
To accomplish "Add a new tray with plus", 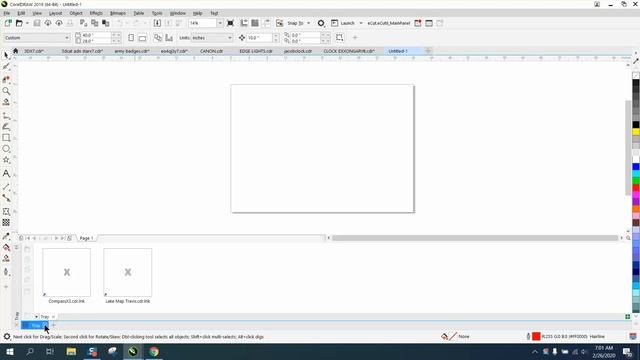I will (x=53, y=325).
